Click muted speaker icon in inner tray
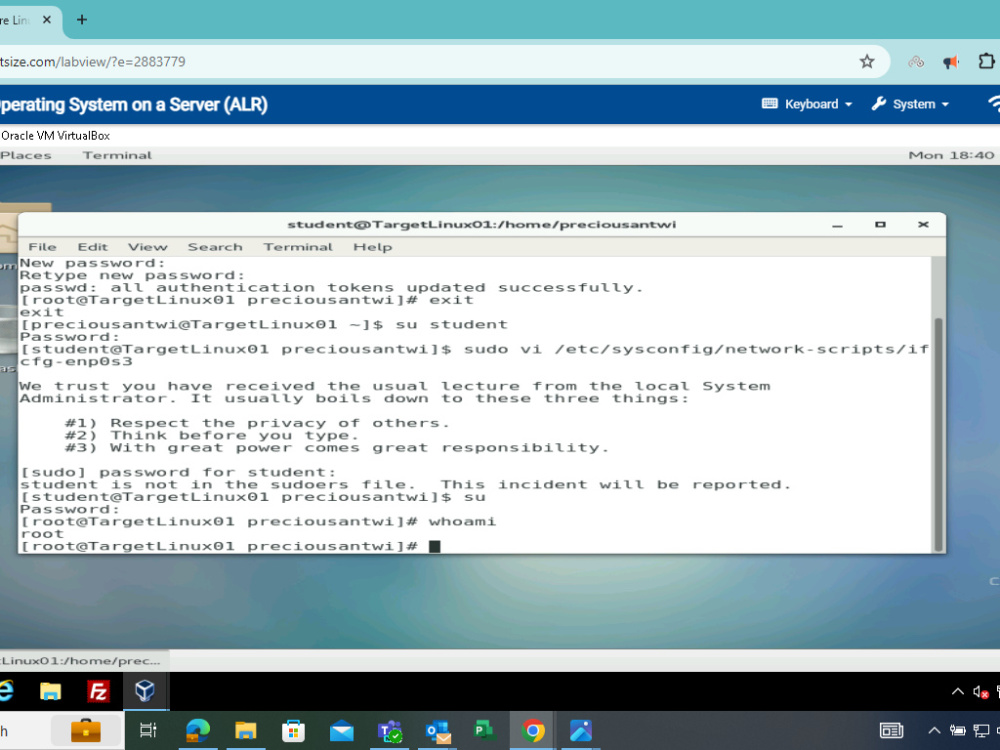Viewport: 1000px width, 750px height. coord(981,691)
